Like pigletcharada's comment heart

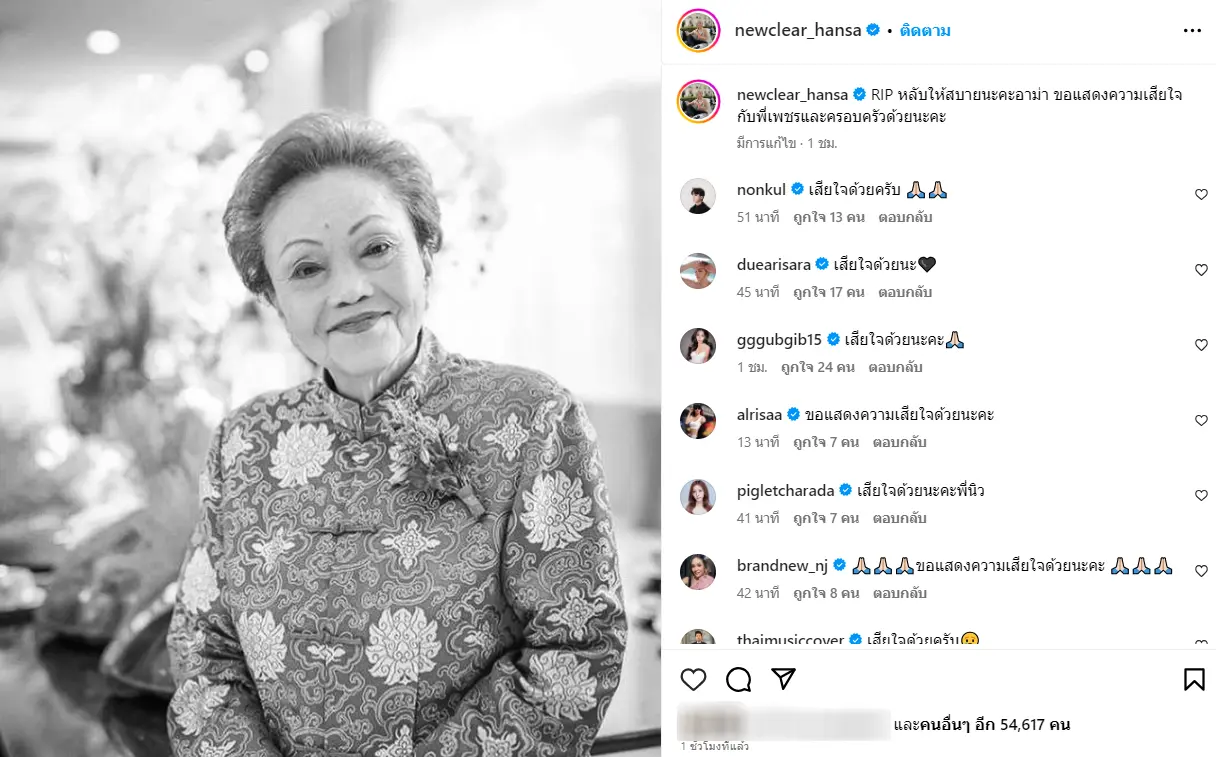click(1201, 496)
